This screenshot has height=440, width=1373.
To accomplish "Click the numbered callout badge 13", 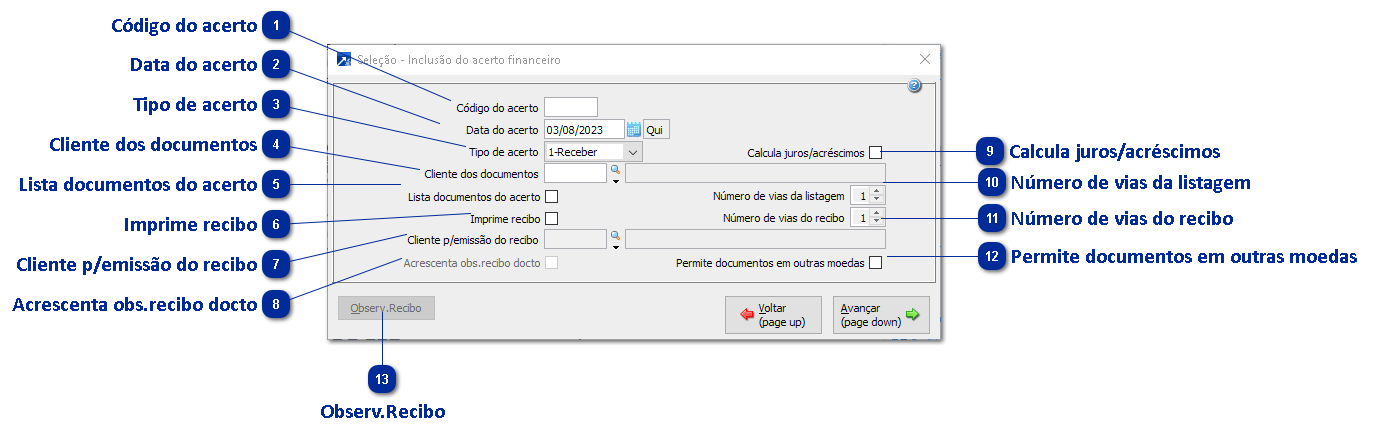I will [383, 379].
